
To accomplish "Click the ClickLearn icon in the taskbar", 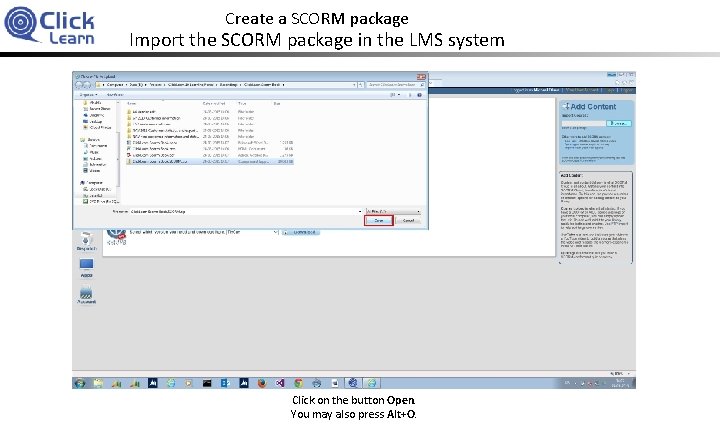I will click(353, 383).
